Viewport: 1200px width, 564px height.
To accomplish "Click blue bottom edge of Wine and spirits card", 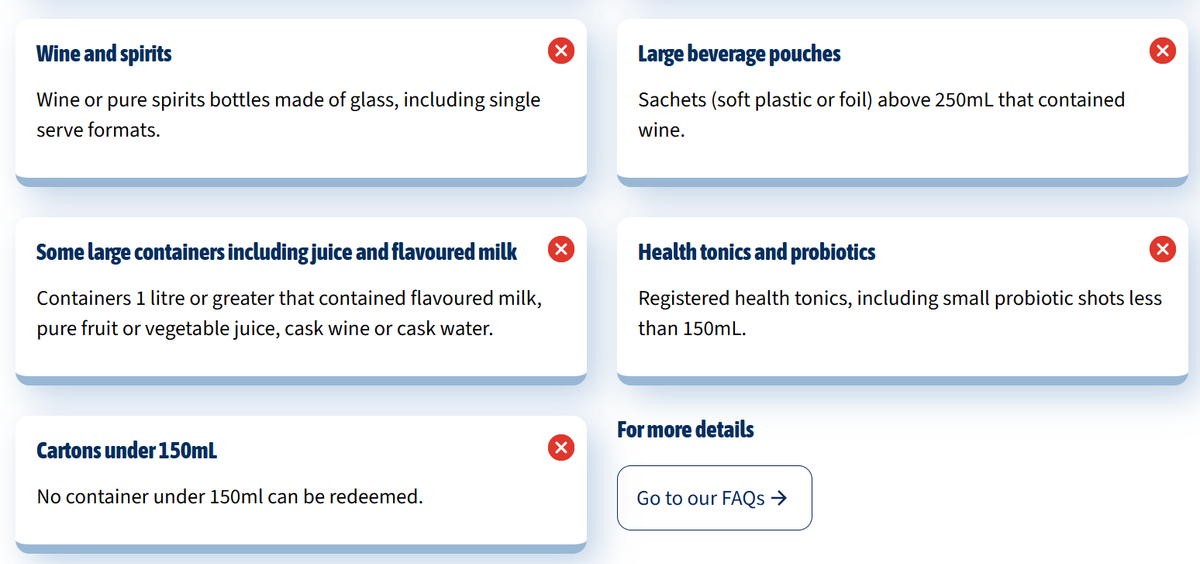I will (x=300, y=181).
